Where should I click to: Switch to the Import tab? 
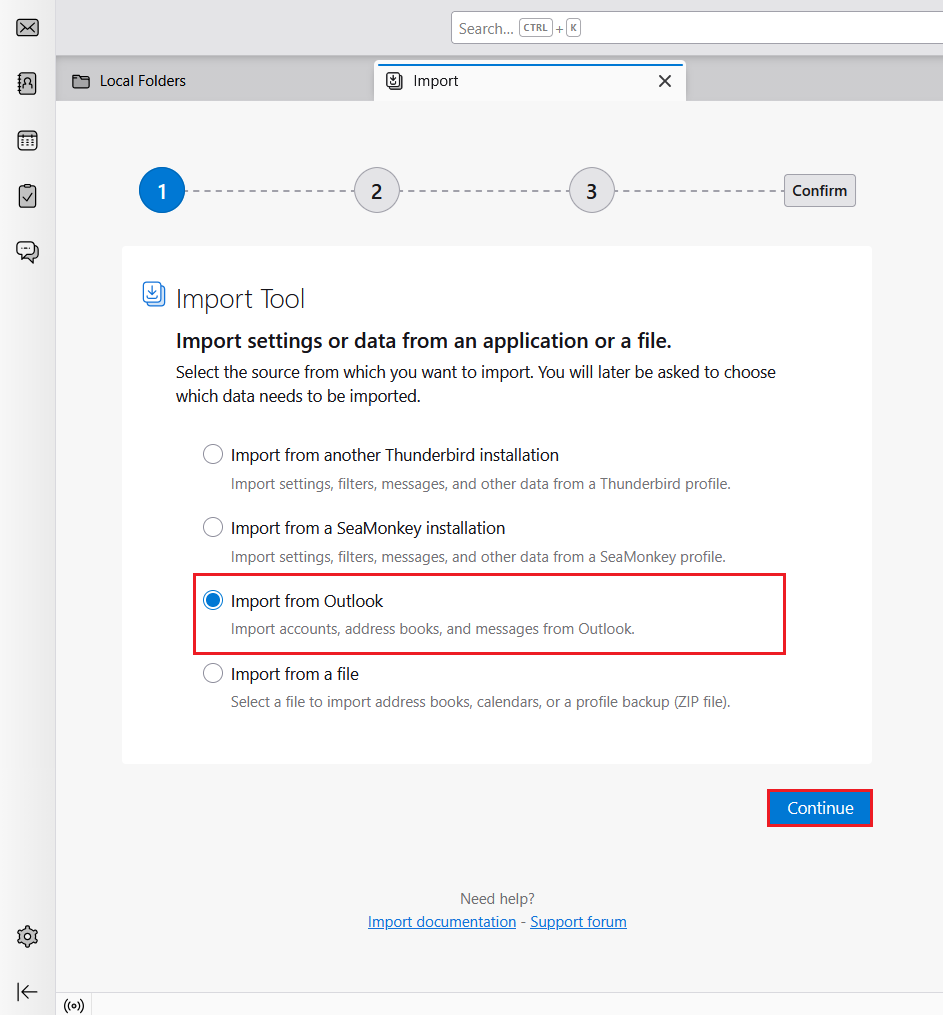coord(529,81)
